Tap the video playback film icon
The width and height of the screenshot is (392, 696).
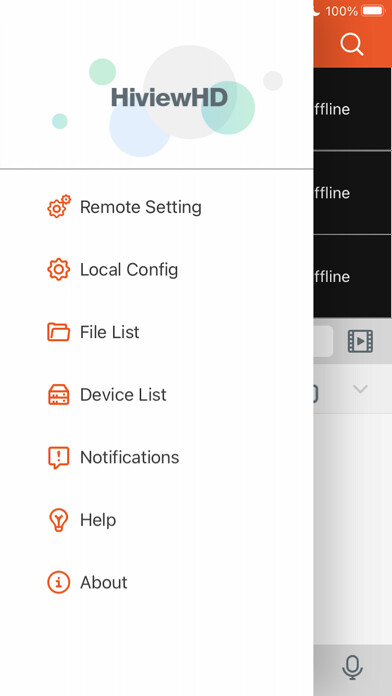coord(360,341)
